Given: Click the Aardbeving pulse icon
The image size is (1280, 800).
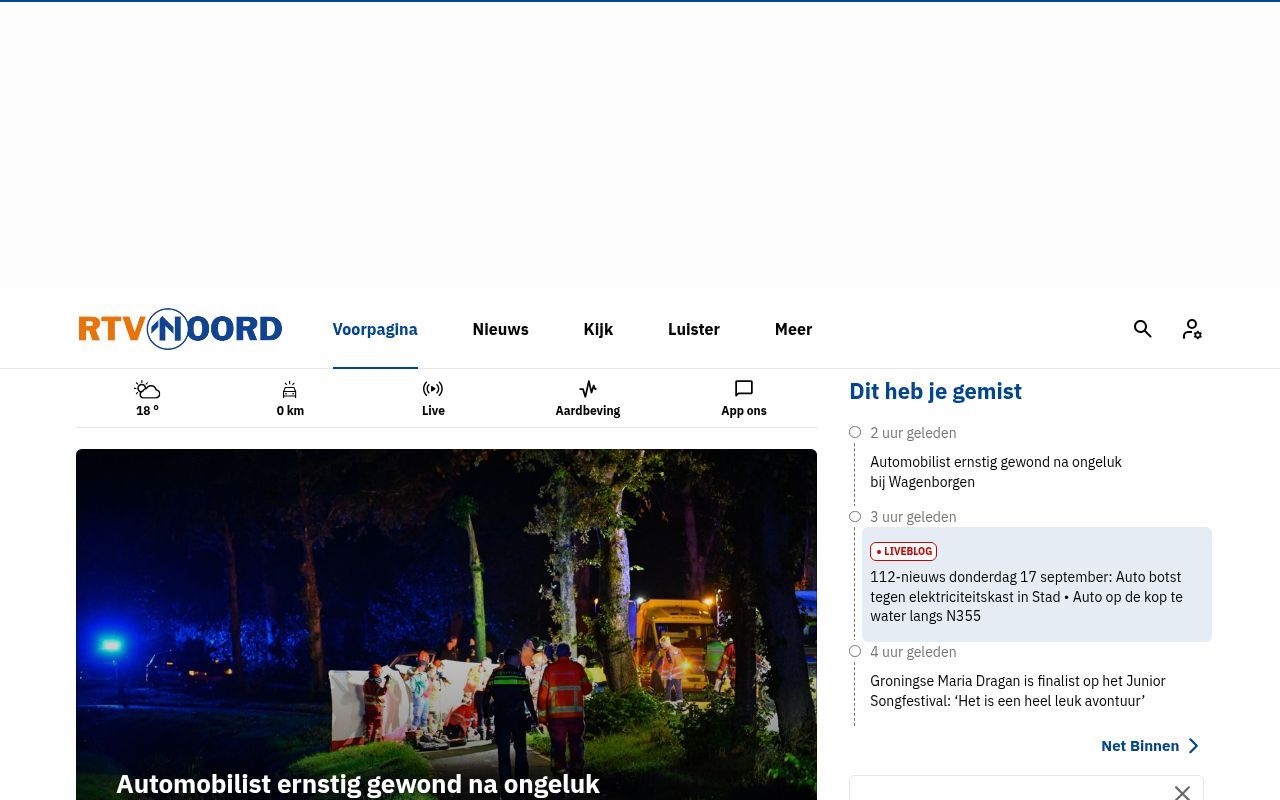Looking at the screenshot, I should [x=588, y=389].
